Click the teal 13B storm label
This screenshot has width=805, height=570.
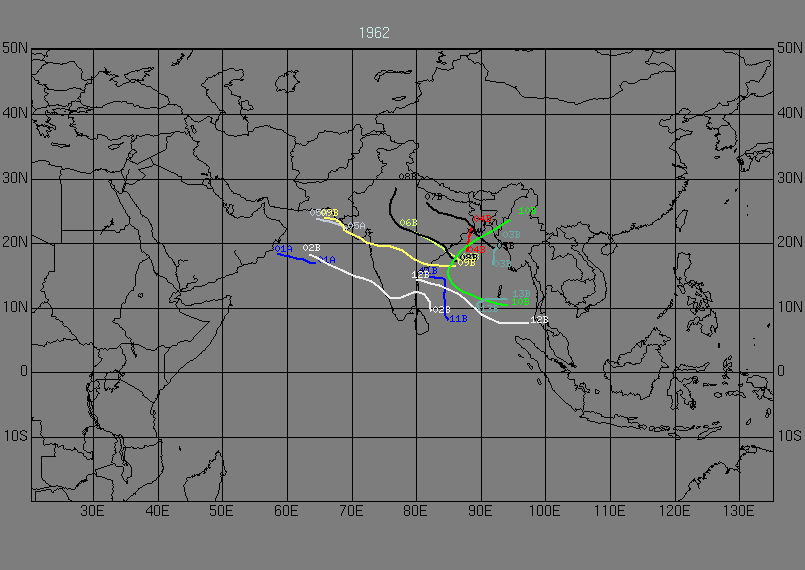520,293
